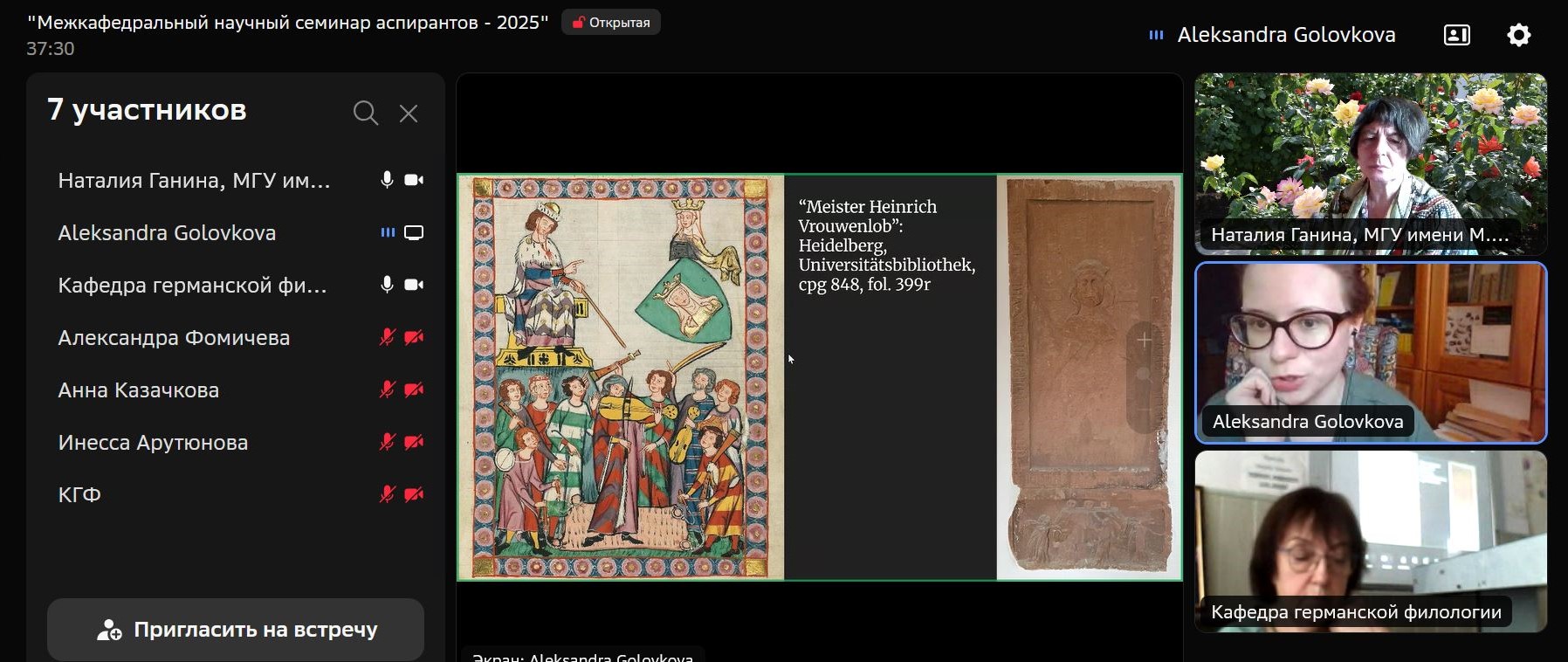The height and width of the screenshot is (662, 1568).
Task: Click muted microphone icon for КГФ
Action: [388, 494]
